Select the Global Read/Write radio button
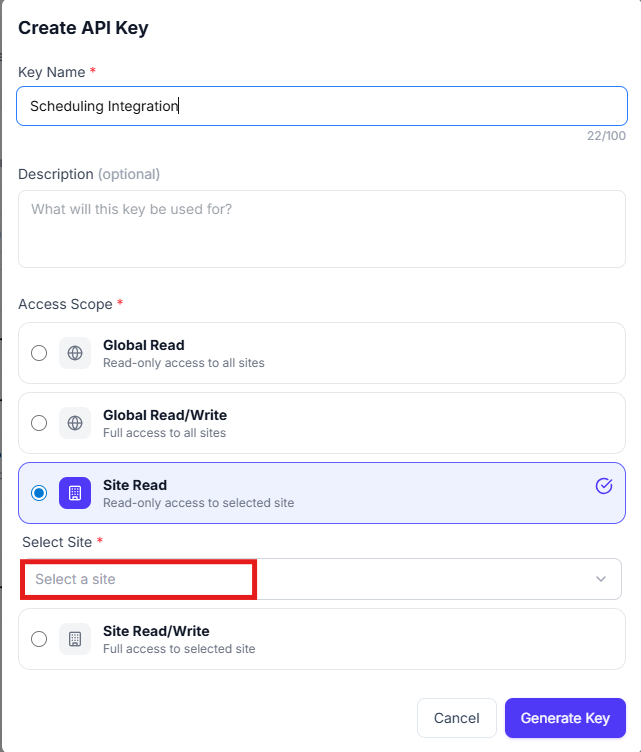 coord(39,423)
